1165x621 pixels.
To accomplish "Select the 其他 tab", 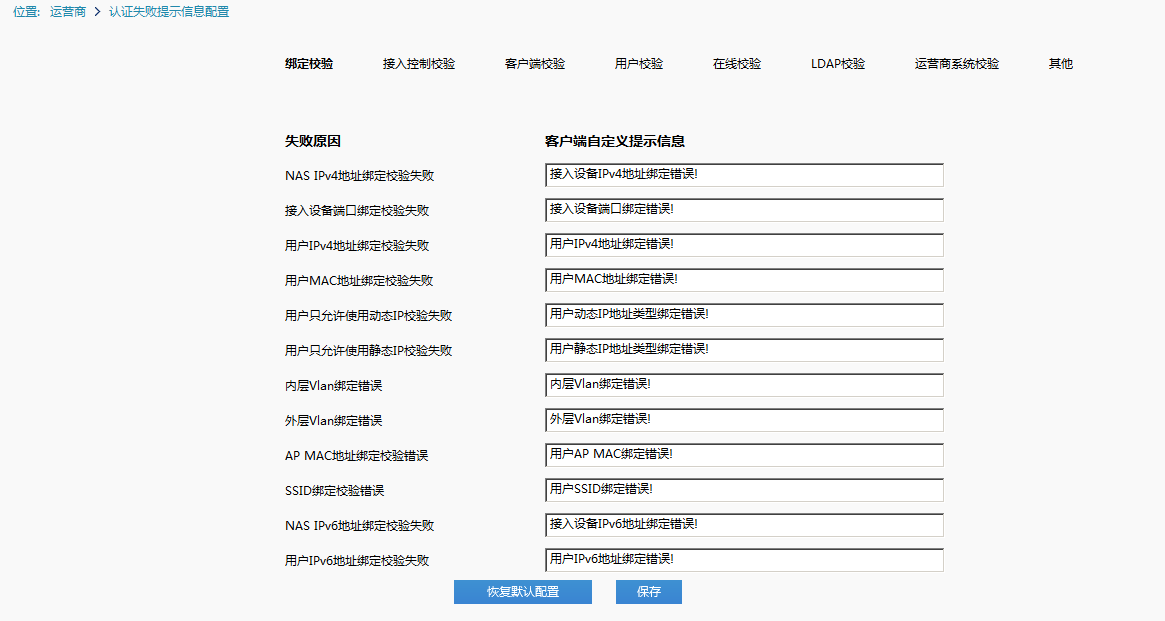I will point(1060,64).
